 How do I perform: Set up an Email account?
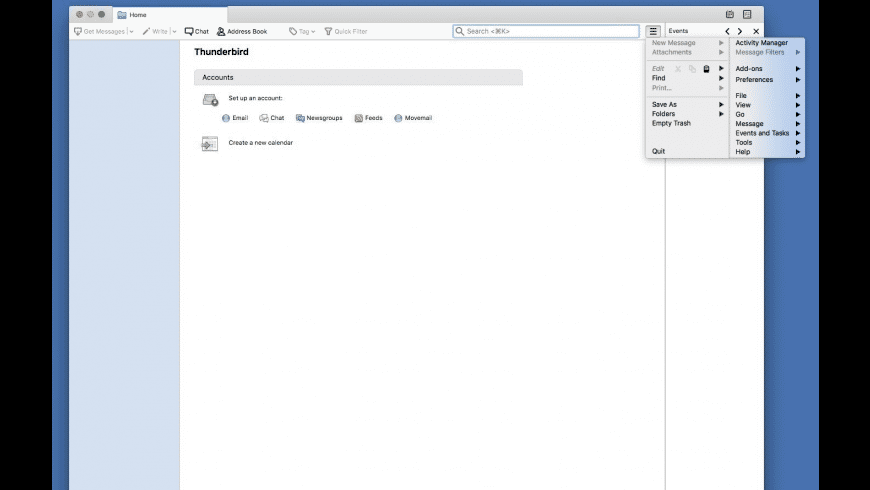pyautogui.click(x=235, y=118)
